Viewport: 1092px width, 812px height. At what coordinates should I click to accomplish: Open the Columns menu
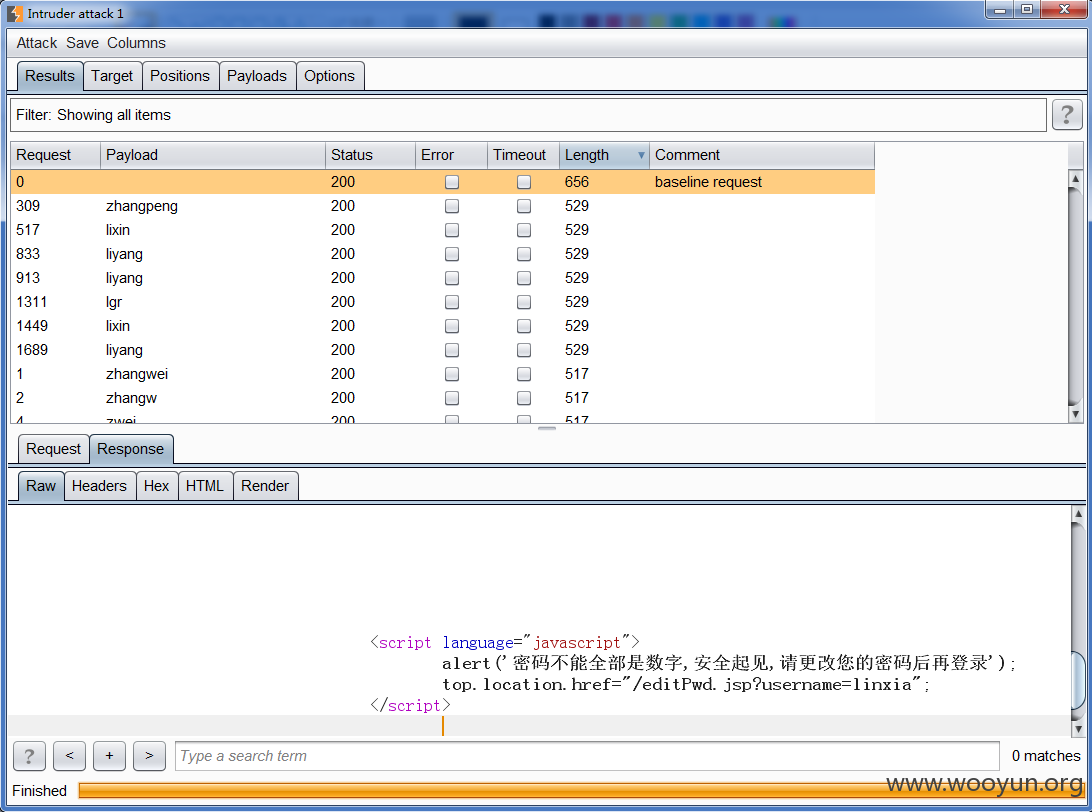coord(136,43)
